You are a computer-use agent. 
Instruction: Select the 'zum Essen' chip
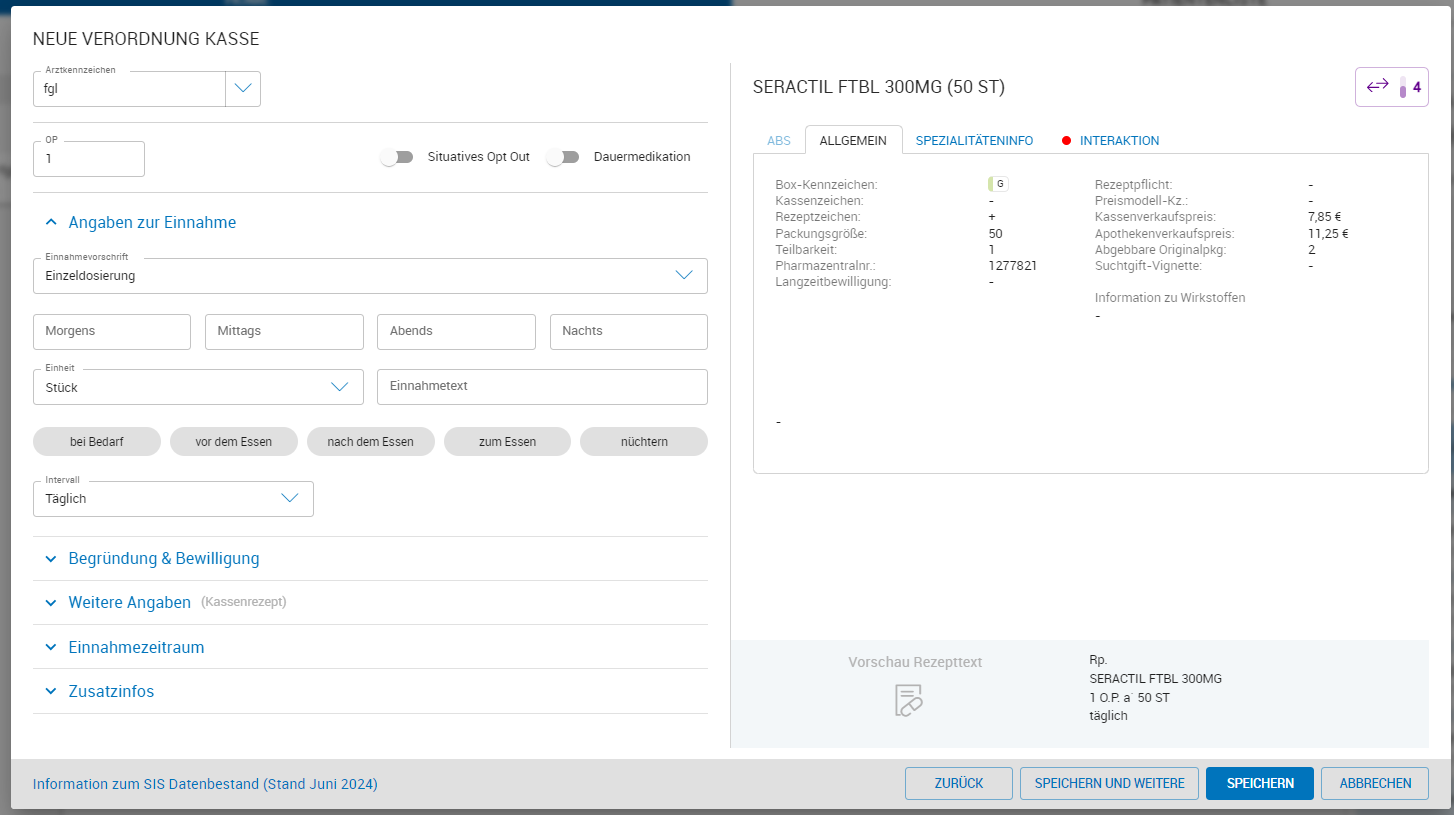pos(507,441)
